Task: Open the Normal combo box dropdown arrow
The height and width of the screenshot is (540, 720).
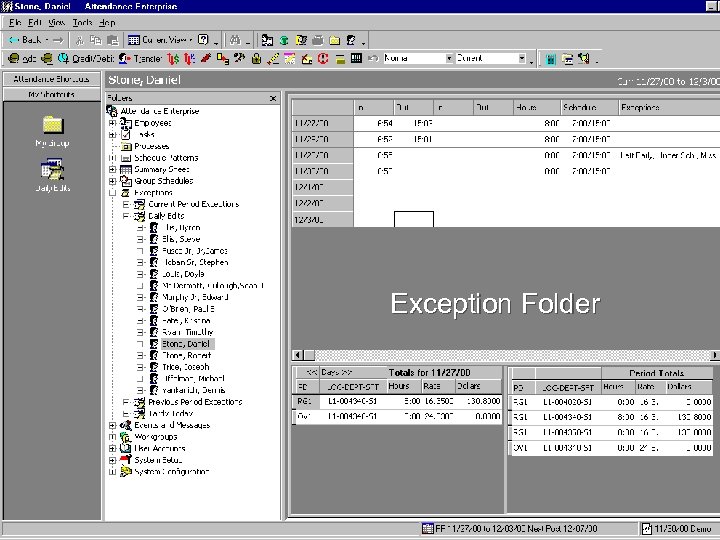Action: pyautogui.click(x=449, y=58)
